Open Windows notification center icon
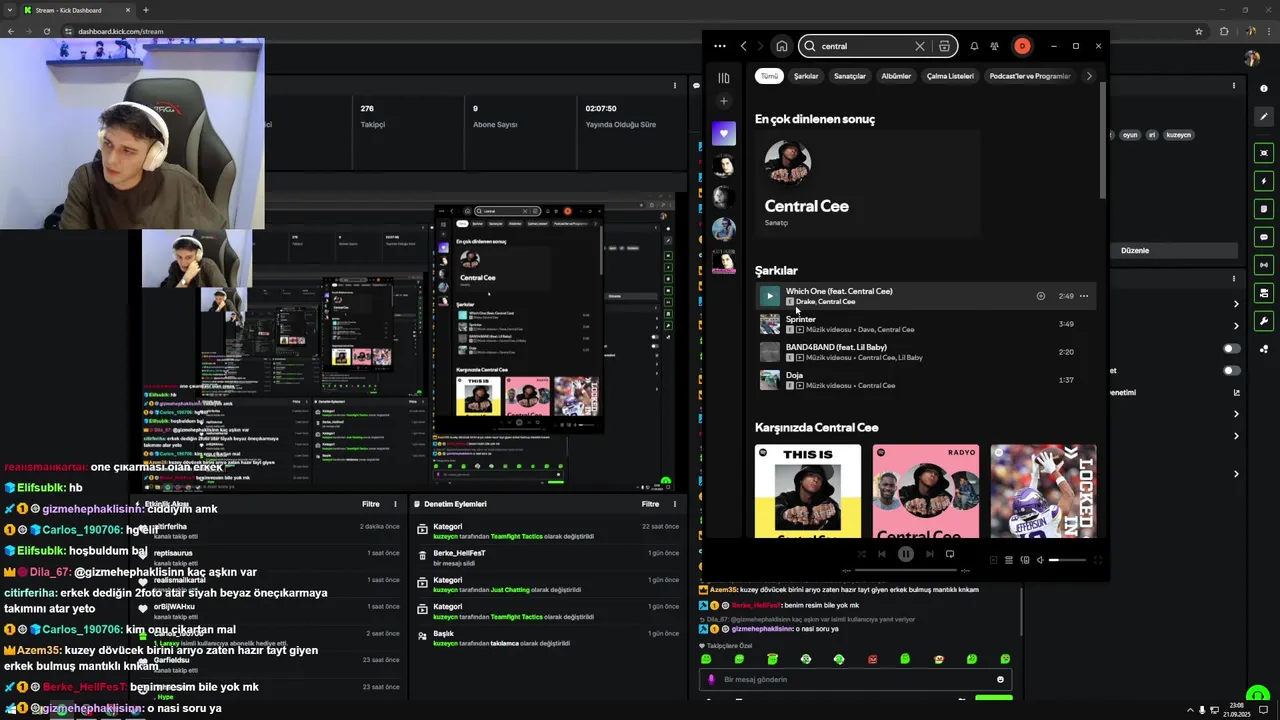Viewport: 1280px width, 720px height. pos(1265,709)
